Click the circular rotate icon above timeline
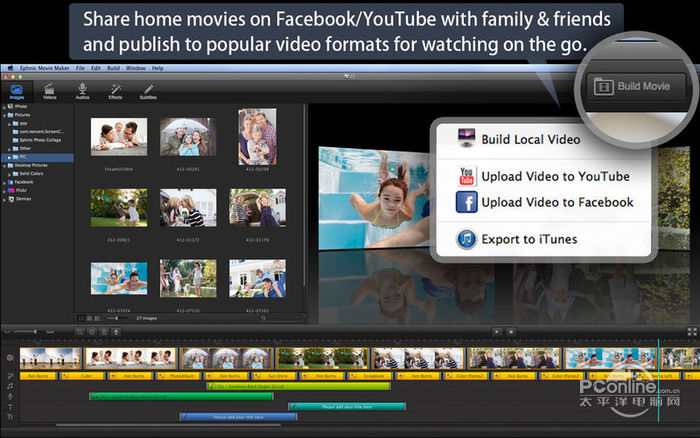Viewport: 700px width, 438px height. point(92,332)
